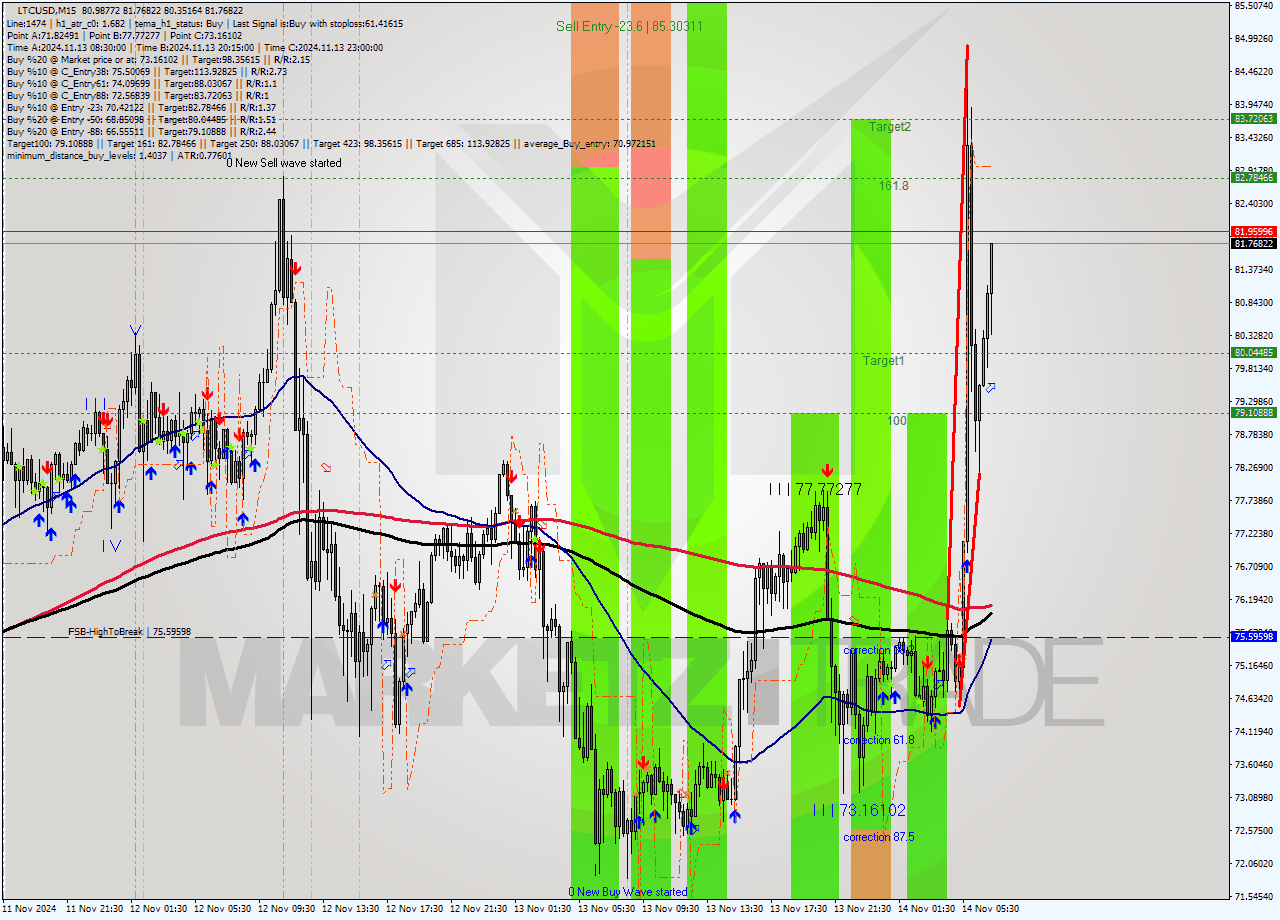This screenshot has width=1280, height=920.
Task: Click the 'Buy %10 @ C_Entry38: 75.50069' line
Action: coord(147,71)
